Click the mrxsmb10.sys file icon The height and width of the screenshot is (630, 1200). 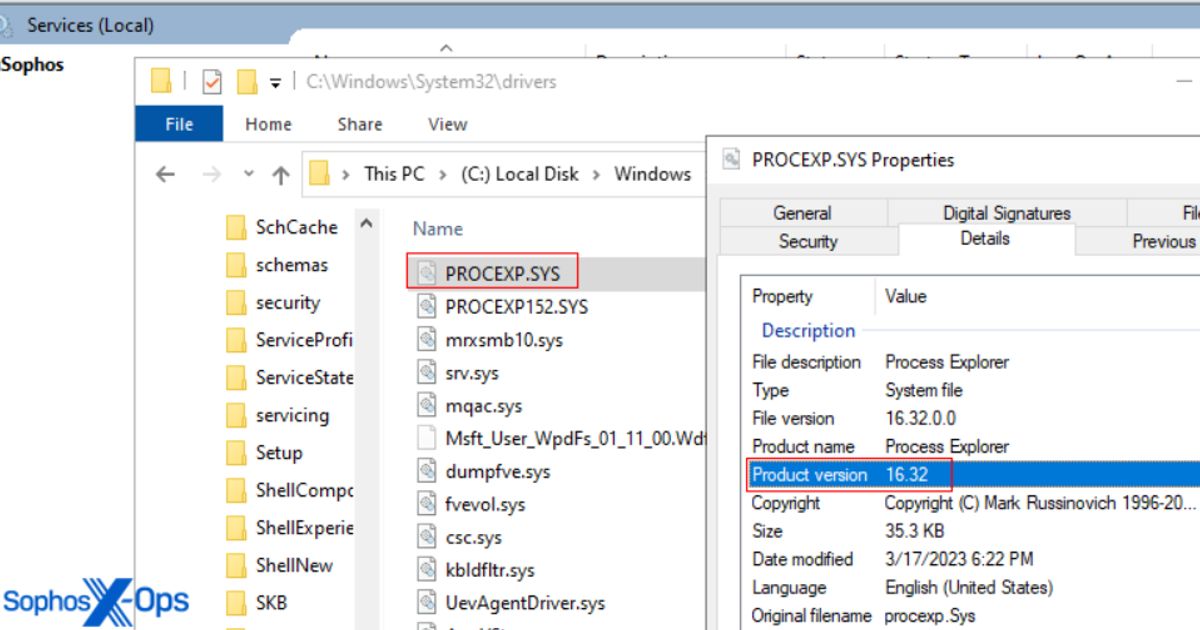[427, 339]
